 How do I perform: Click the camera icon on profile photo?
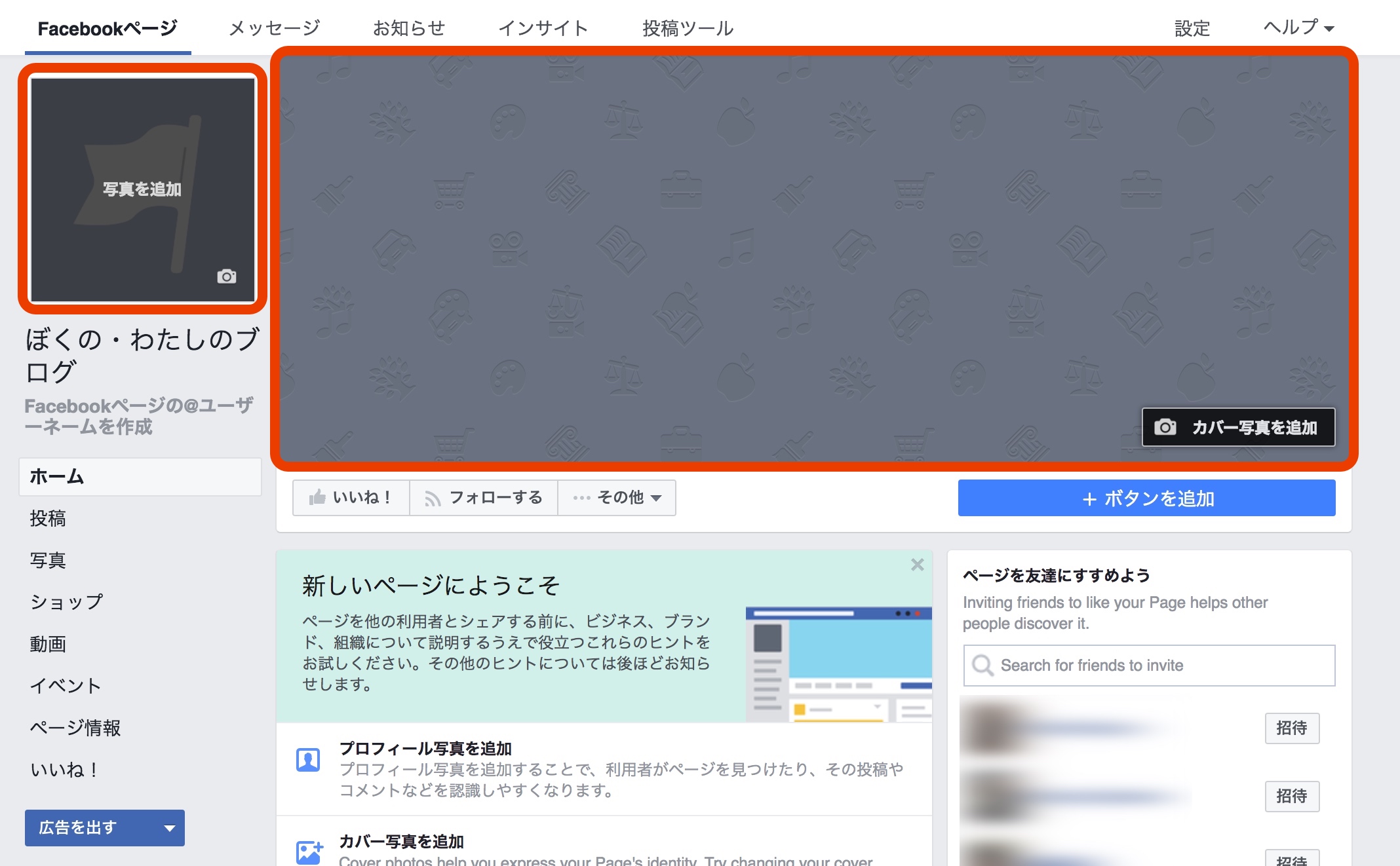[227, 276]
